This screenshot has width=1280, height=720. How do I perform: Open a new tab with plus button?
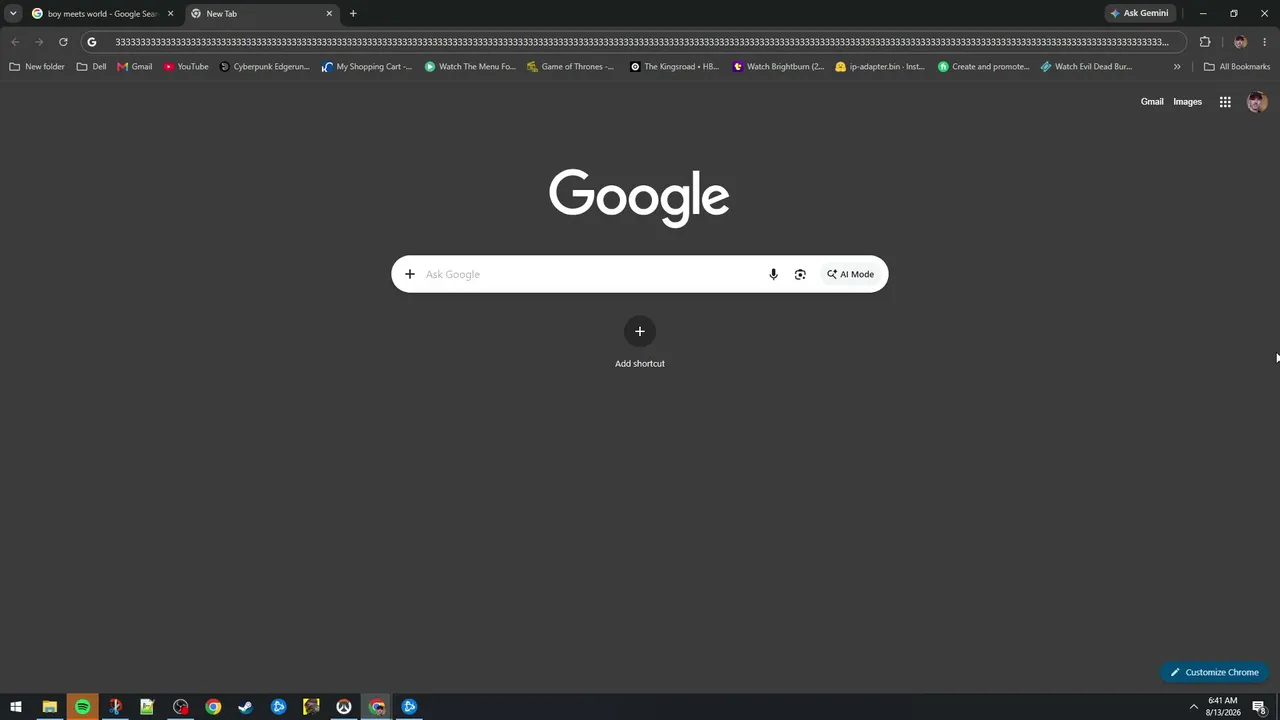click(x=353, y=14)
